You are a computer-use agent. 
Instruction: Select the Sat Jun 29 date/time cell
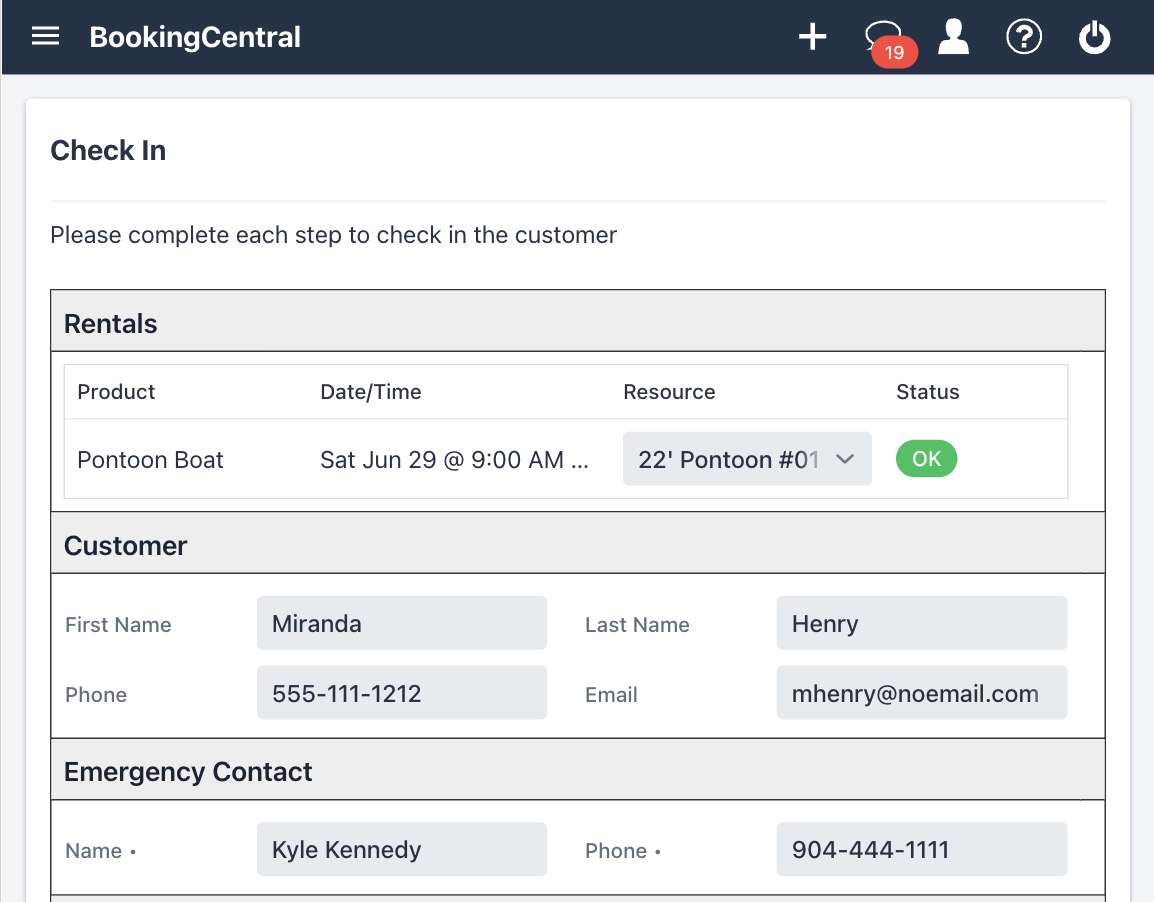click(x=454, y=460)
